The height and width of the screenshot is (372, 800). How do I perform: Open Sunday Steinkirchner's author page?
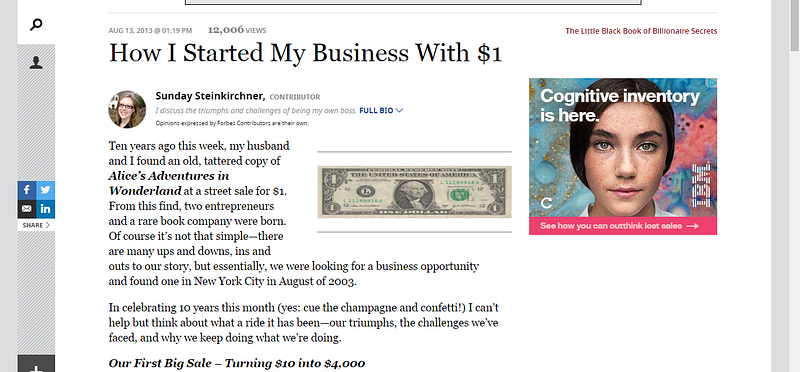click(210, 96)
